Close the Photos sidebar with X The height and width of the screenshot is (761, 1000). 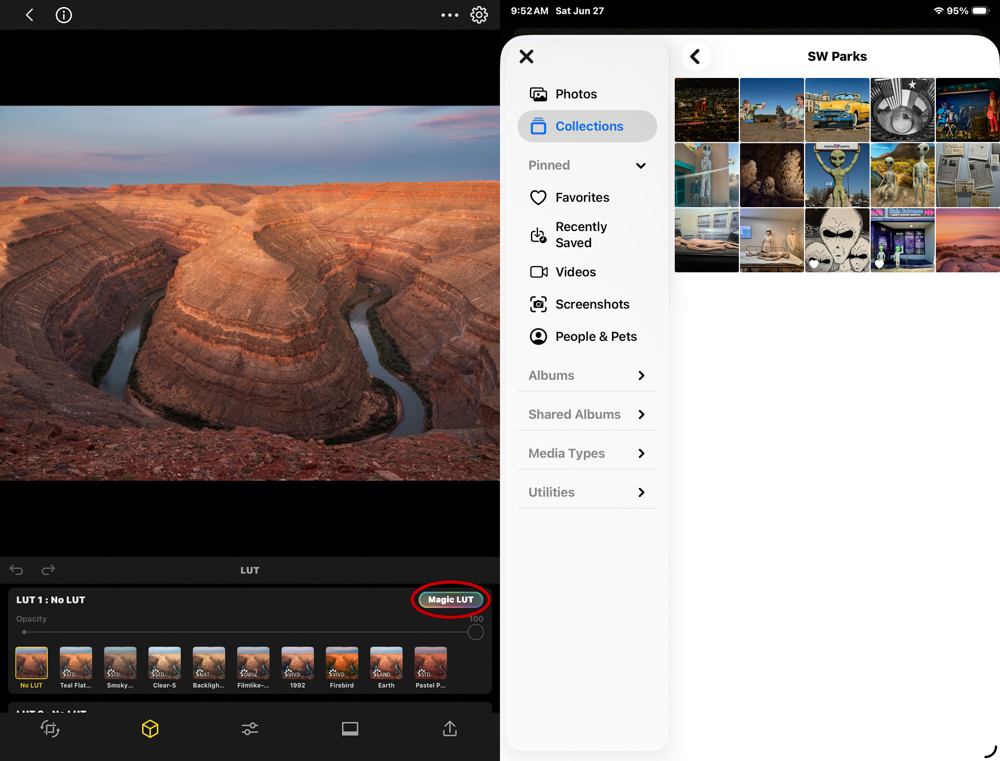526,56
